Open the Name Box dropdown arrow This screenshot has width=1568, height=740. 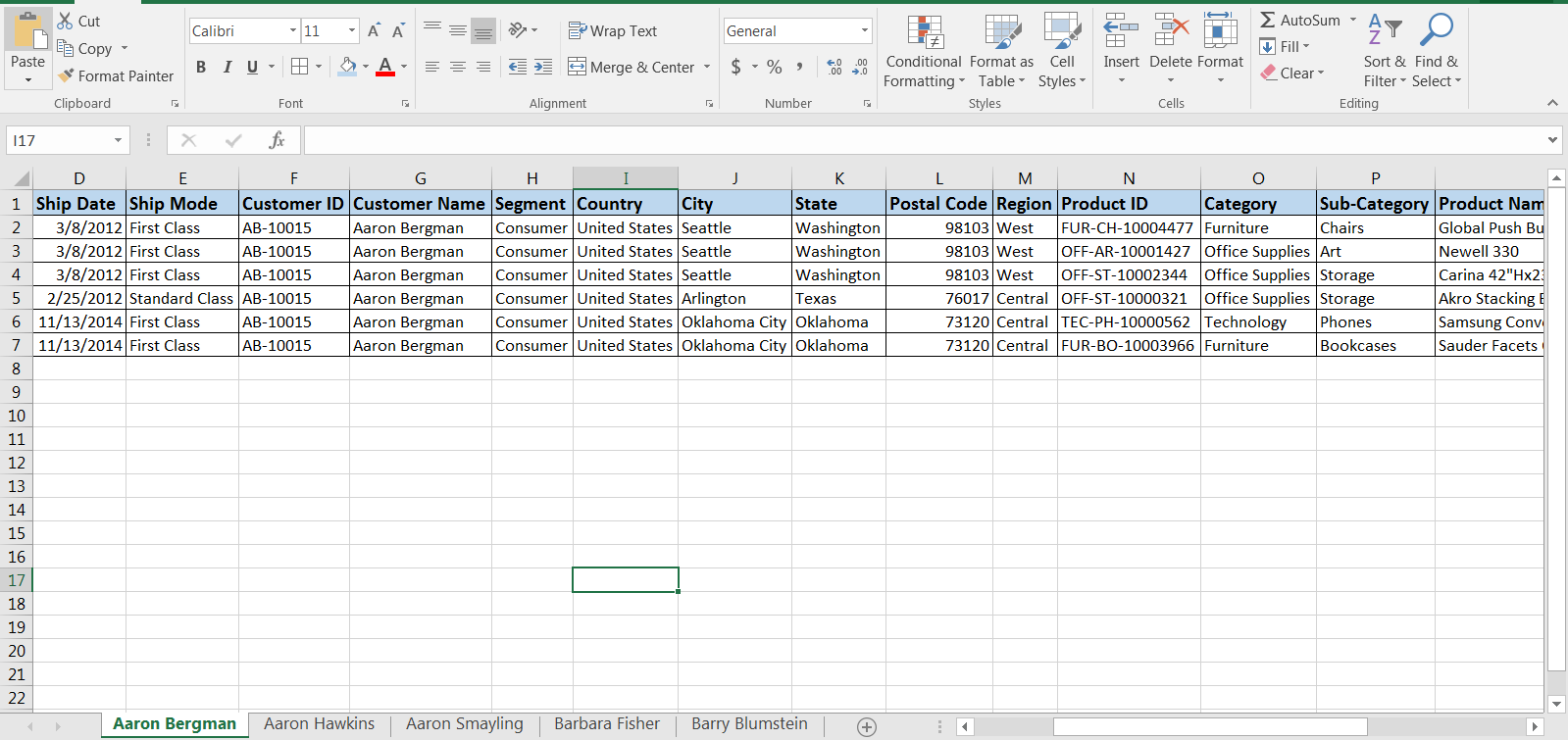pyautogui.click(x=118, y=140)
